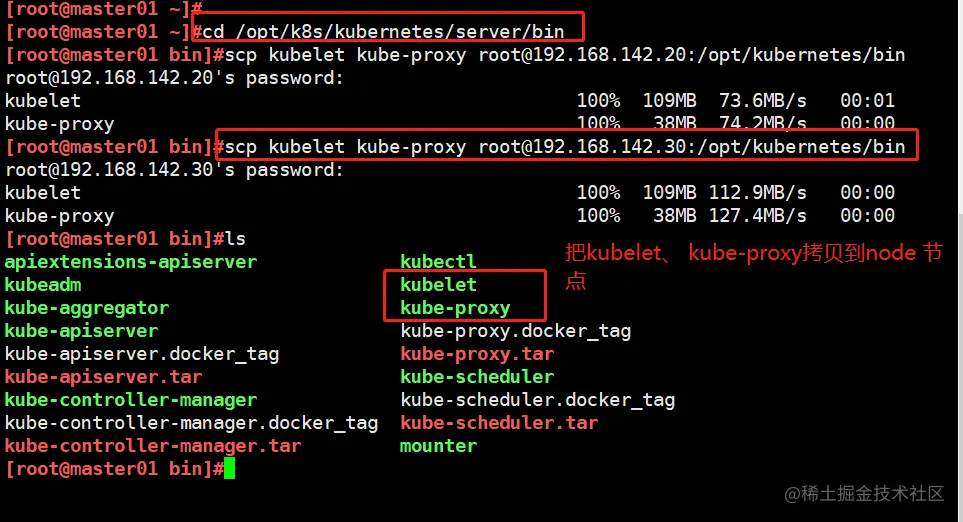
Task: Click the kube-scheduler.tar entry
Action: click(x=499, y=423)
